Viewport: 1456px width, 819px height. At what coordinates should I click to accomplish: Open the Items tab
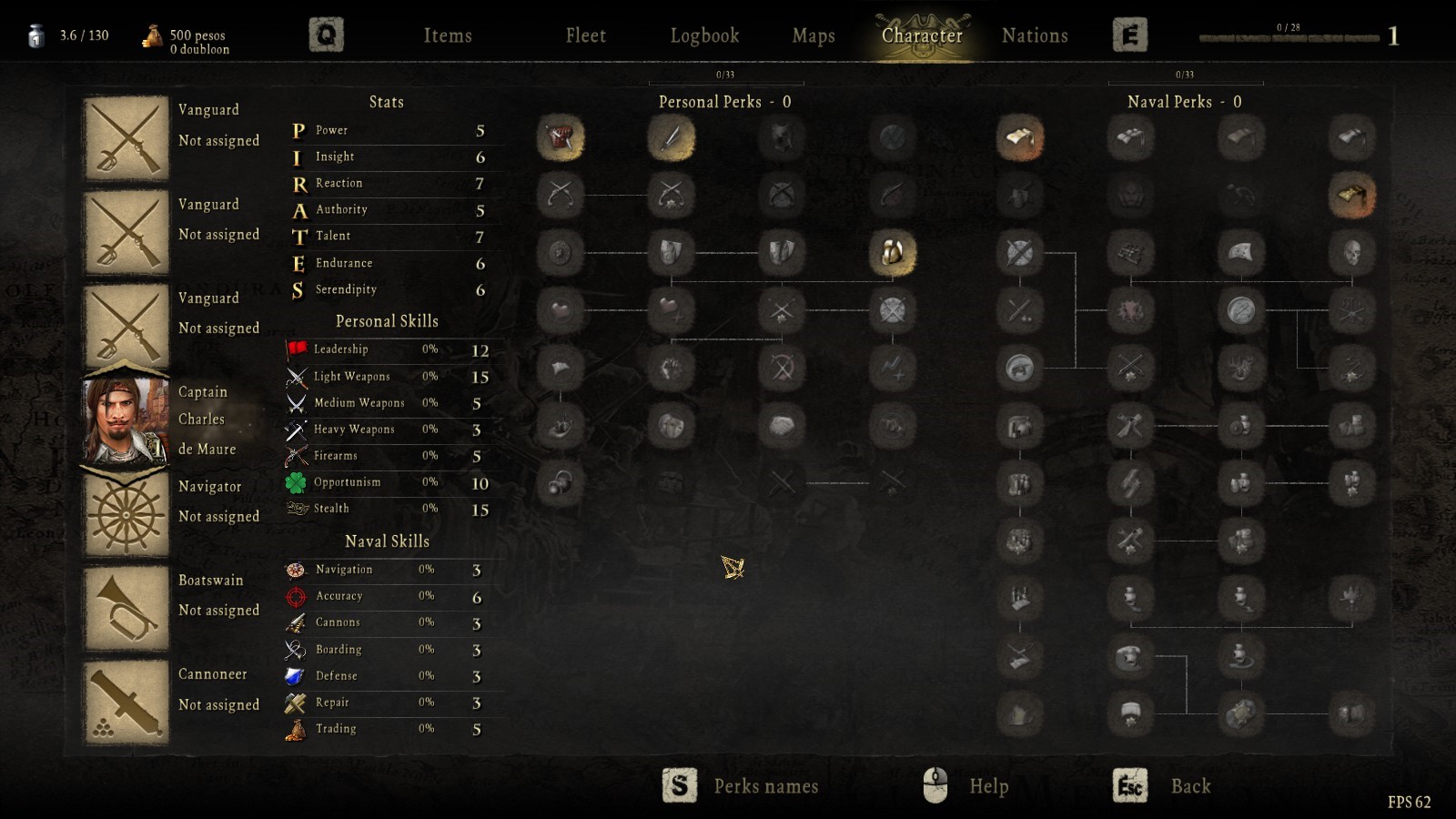[x=448, y=35]
